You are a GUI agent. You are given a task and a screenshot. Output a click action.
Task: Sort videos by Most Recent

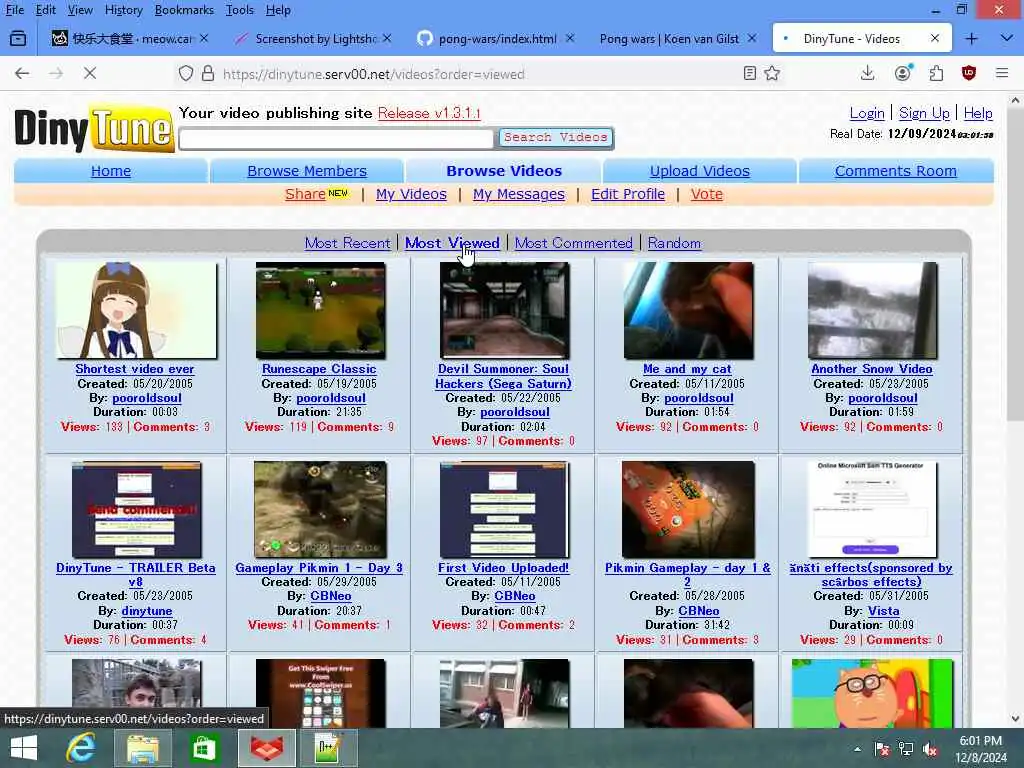tap(347, 243)
